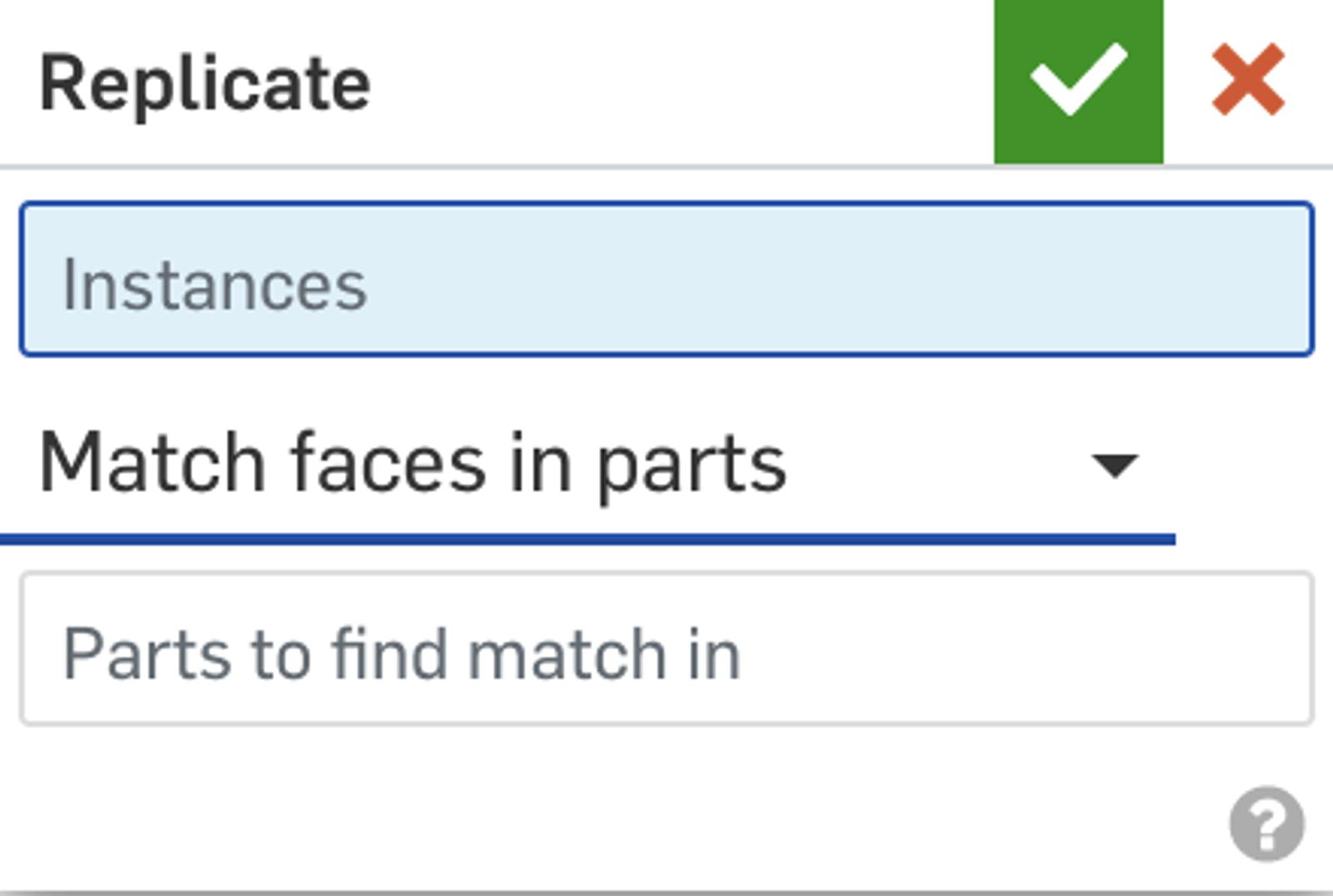Cancel the Replicate dialog with red X
Screen dimensions: 1333x896
click(1247, 80)
